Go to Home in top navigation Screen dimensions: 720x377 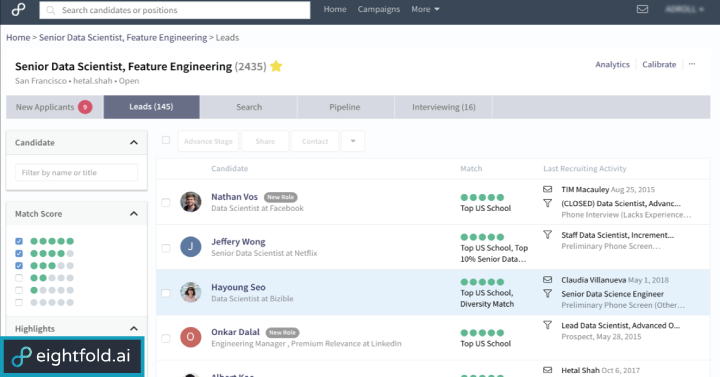(x=335, y=9)
